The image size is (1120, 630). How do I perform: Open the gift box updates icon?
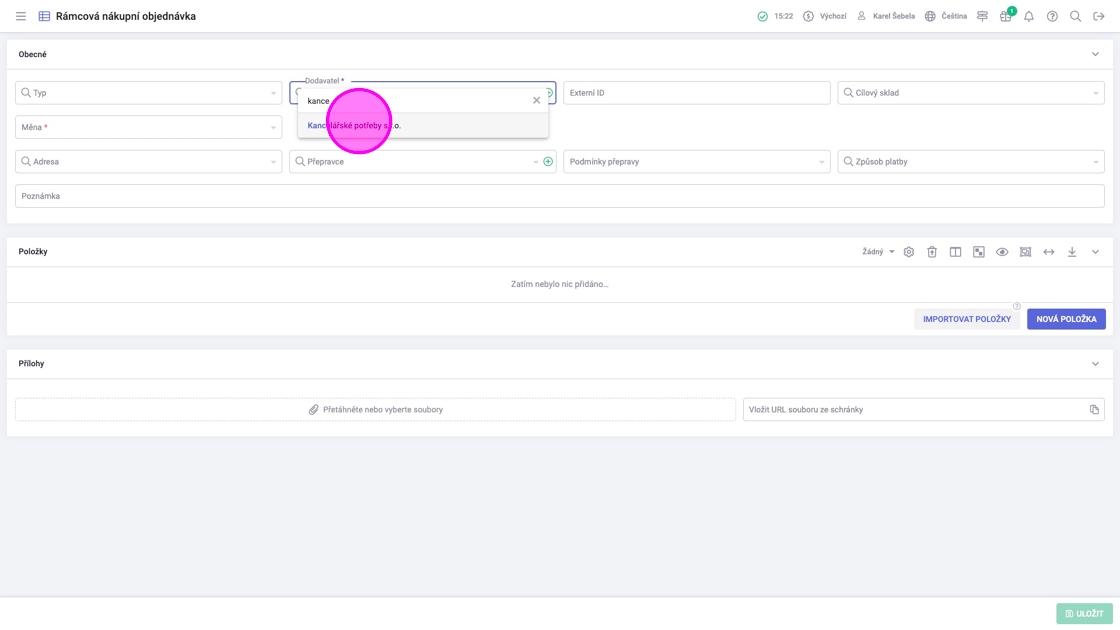[x=1005, y=16]
